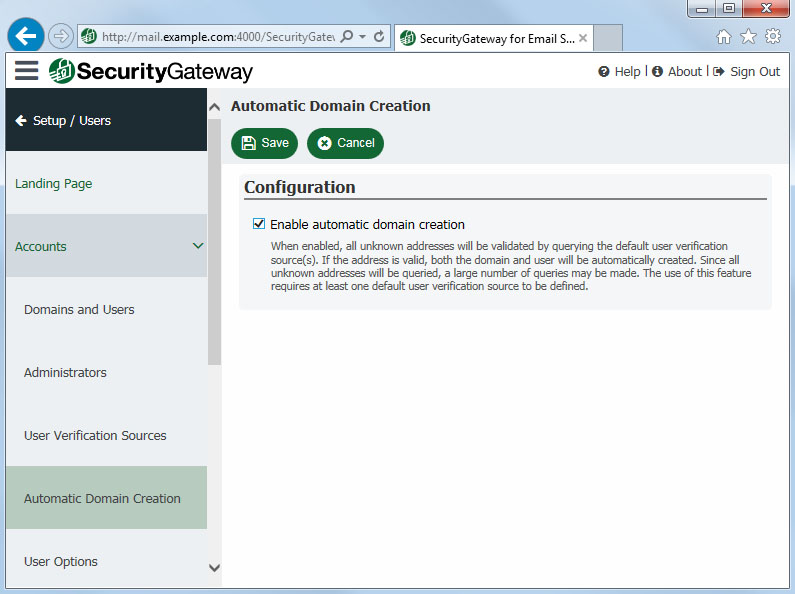
Task: Open address bar autocomplete dropdown arrow
Action: pyautogui.click(x=363, y=36)
